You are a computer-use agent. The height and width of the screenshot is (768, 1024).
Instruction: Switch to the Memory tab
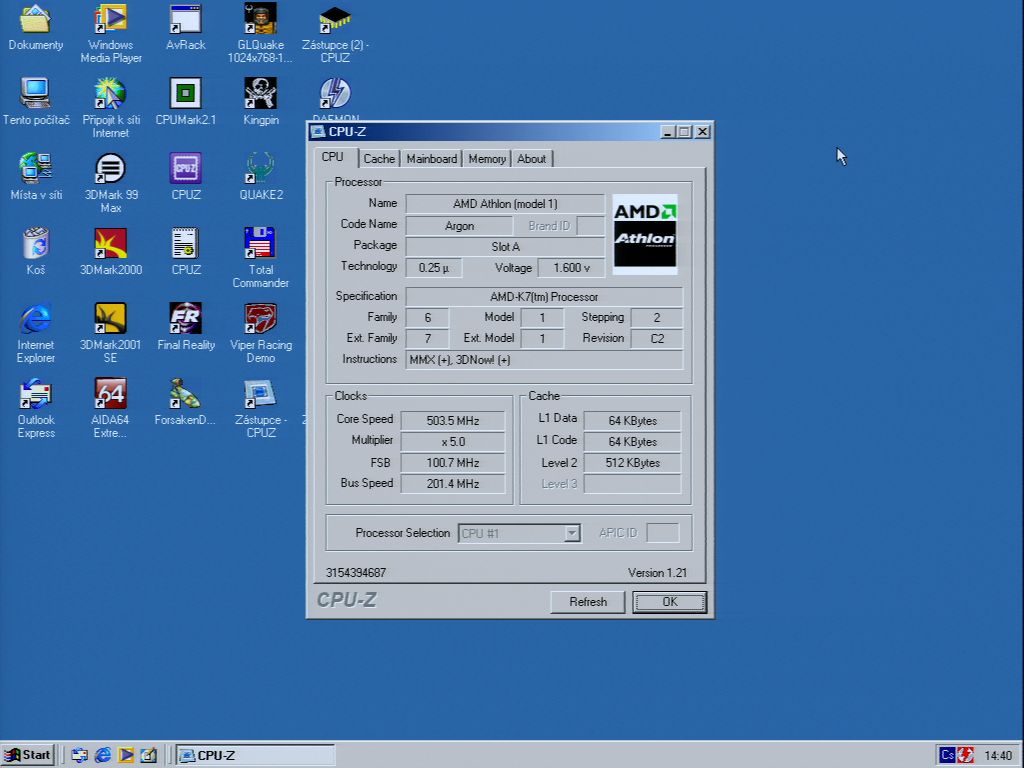click(487, 159)
